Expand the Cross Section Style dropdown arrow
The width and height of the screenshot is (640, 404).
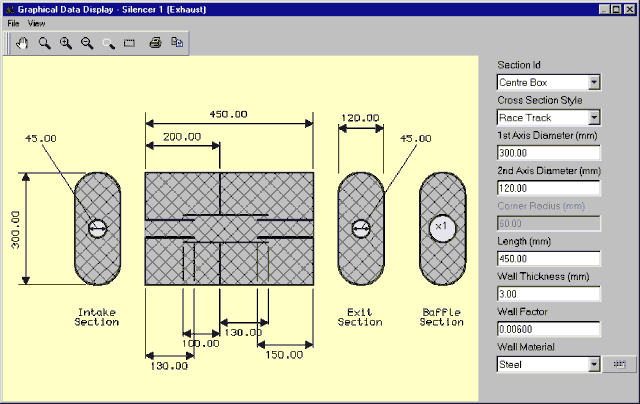(594, 118)
